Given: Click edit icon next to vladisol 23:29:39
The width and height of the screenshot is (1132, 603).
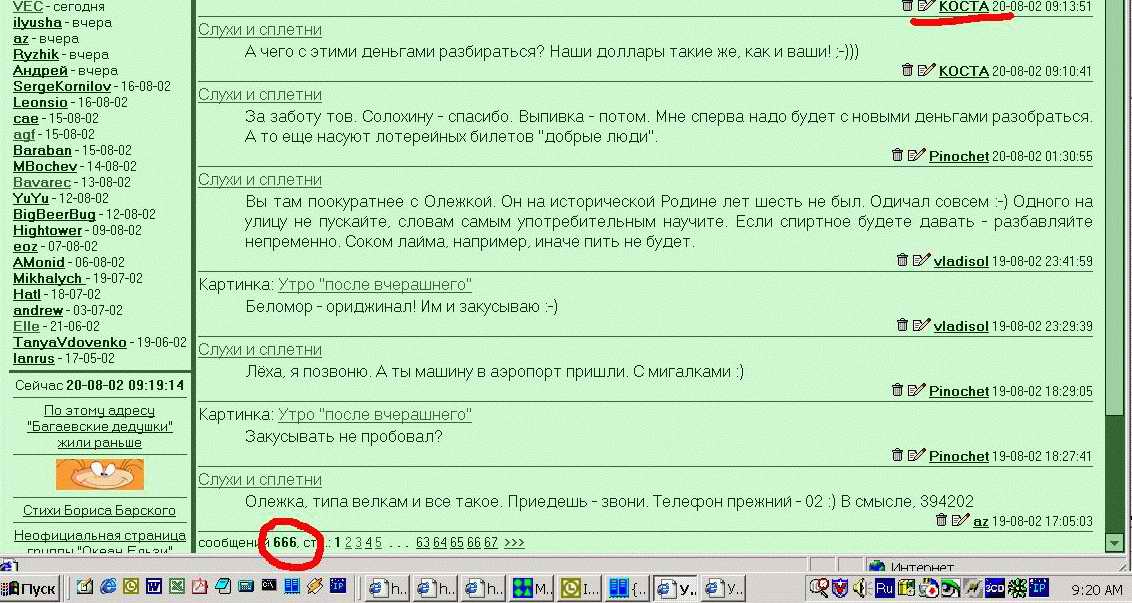Looking at the screenshot, I should point(921,325).
